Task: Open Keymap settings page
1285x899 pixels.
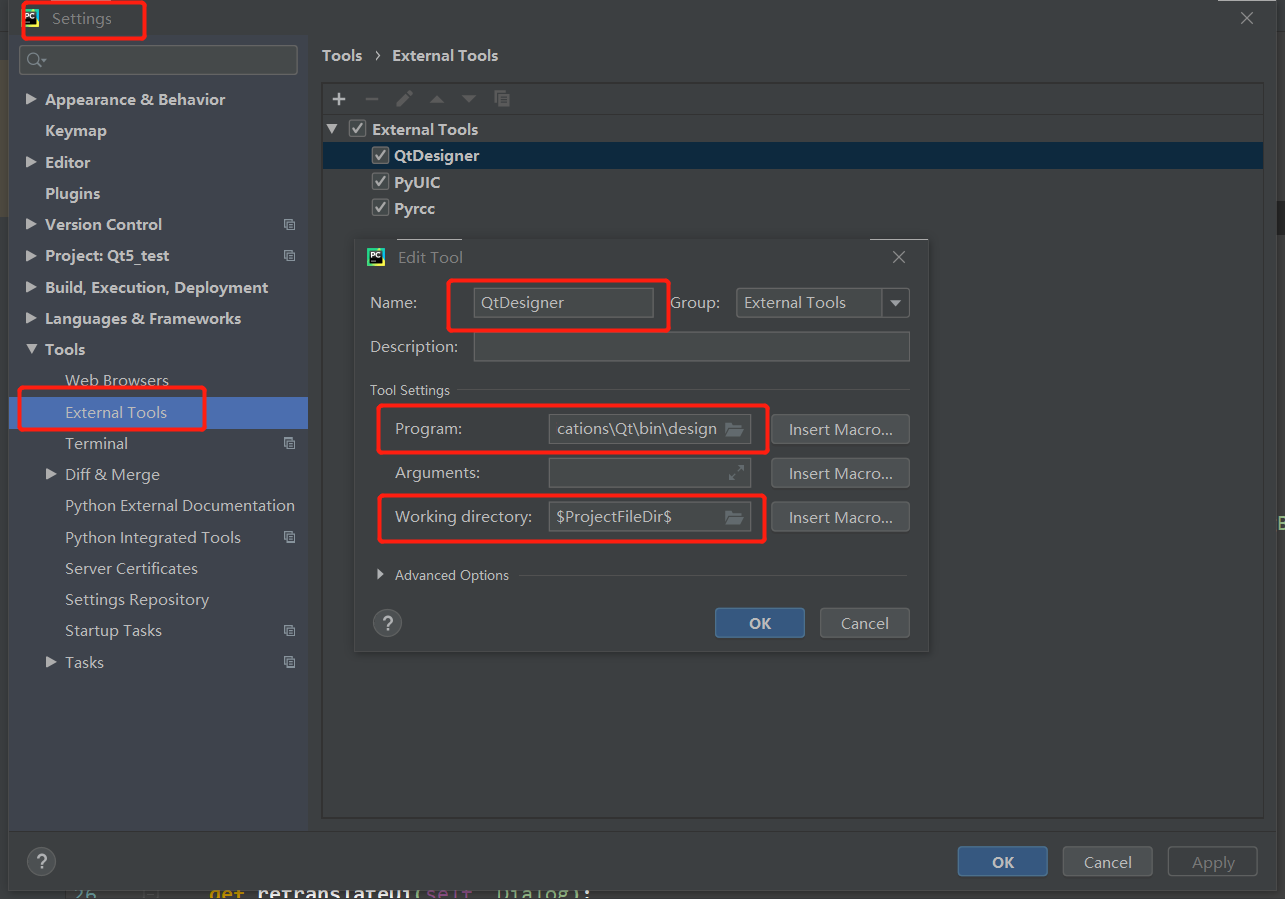Action: (76, 130)
